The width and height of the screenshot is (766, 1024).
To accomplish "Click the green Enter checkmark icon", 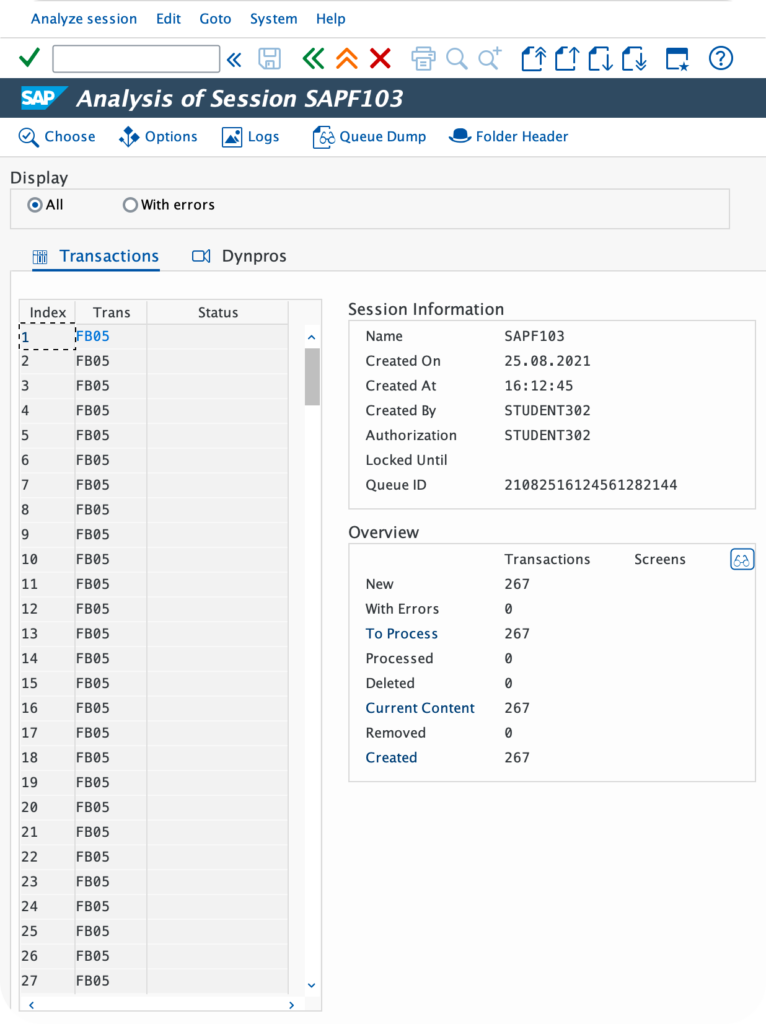I will tap(29, 58).
